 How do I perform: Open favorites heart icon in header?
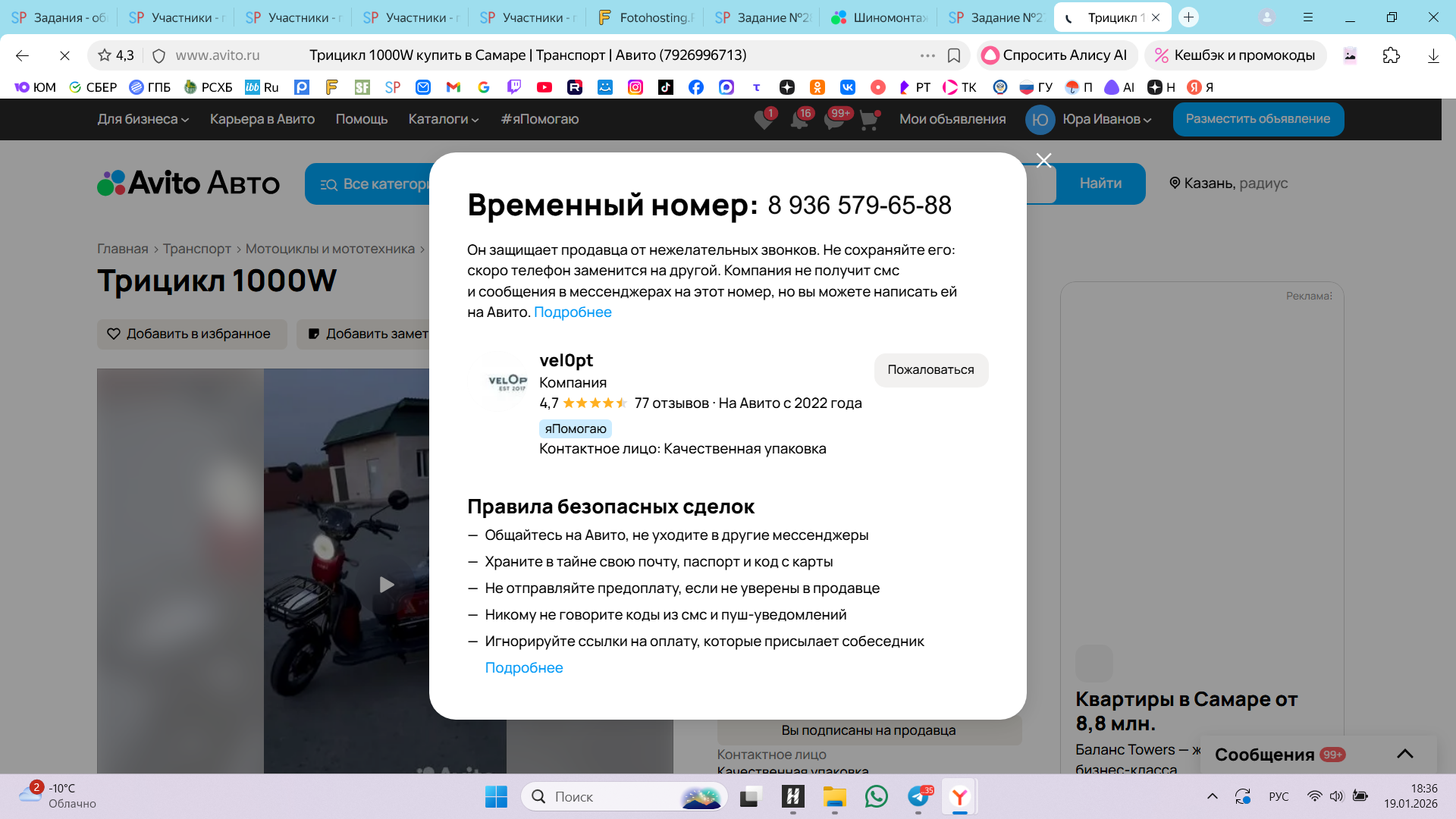coord(764,120)
